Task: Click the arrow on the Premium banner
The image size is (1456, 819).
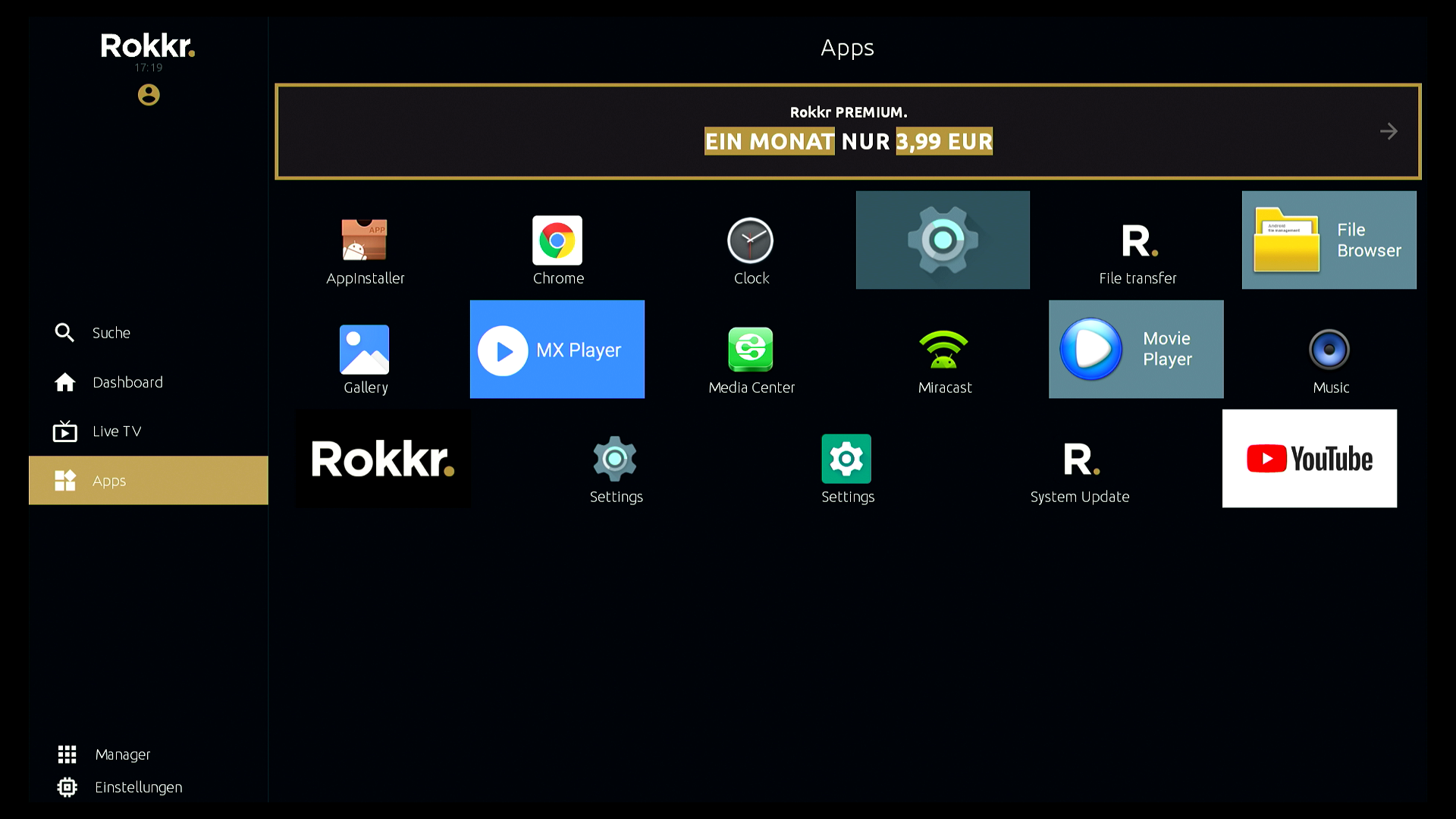Action: click(1389, 131)
